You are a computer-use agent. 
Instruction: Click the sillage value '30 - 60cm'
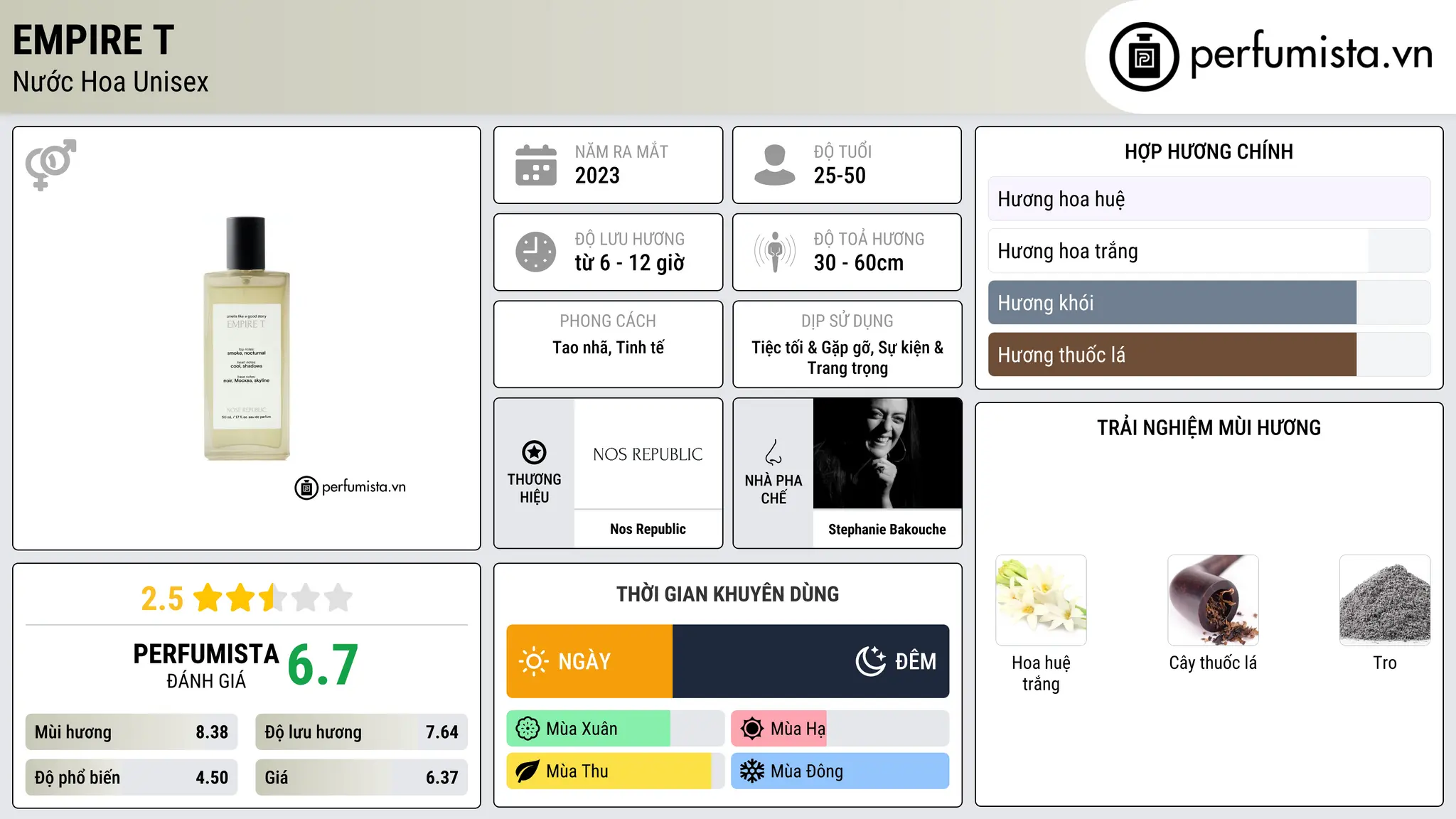click(x=859, y=263)
